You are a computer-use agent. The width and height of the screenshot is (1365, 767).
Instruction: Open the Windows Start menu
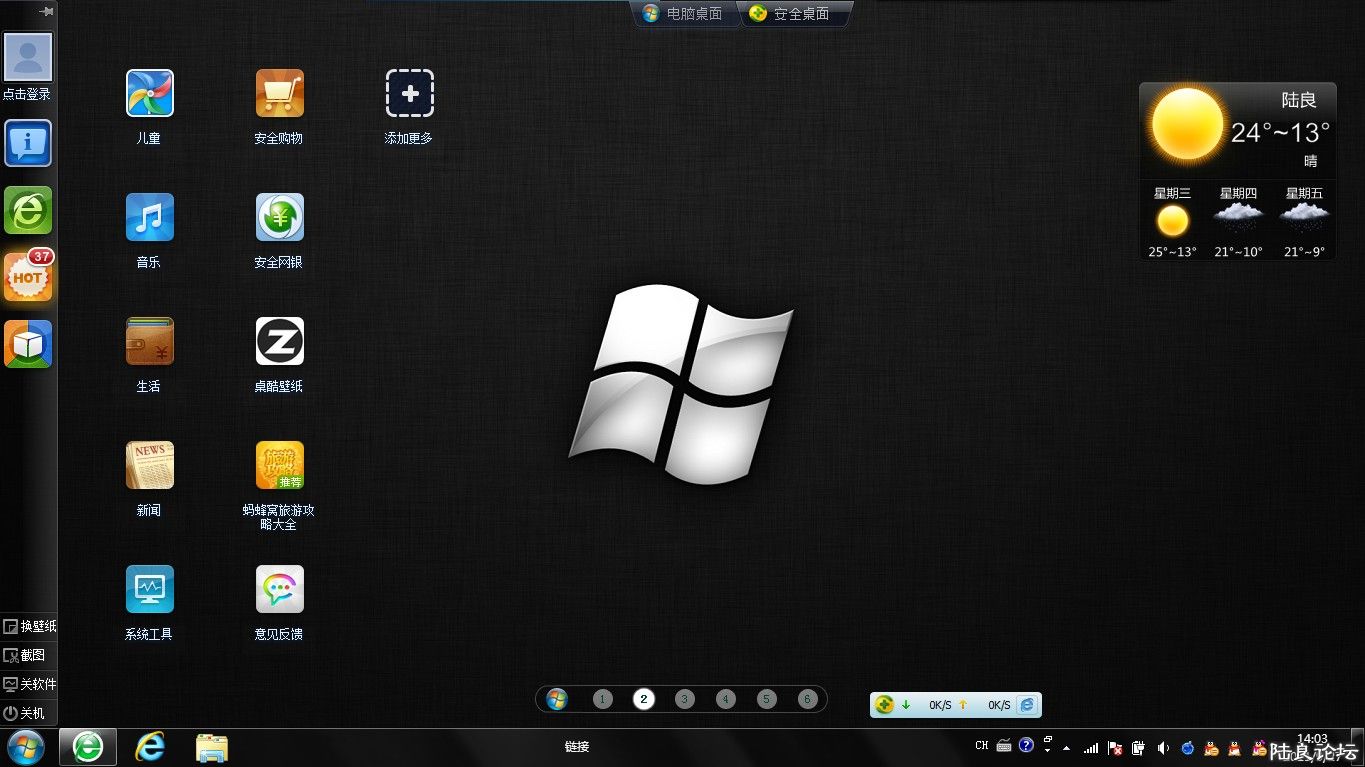pos(26,747)
